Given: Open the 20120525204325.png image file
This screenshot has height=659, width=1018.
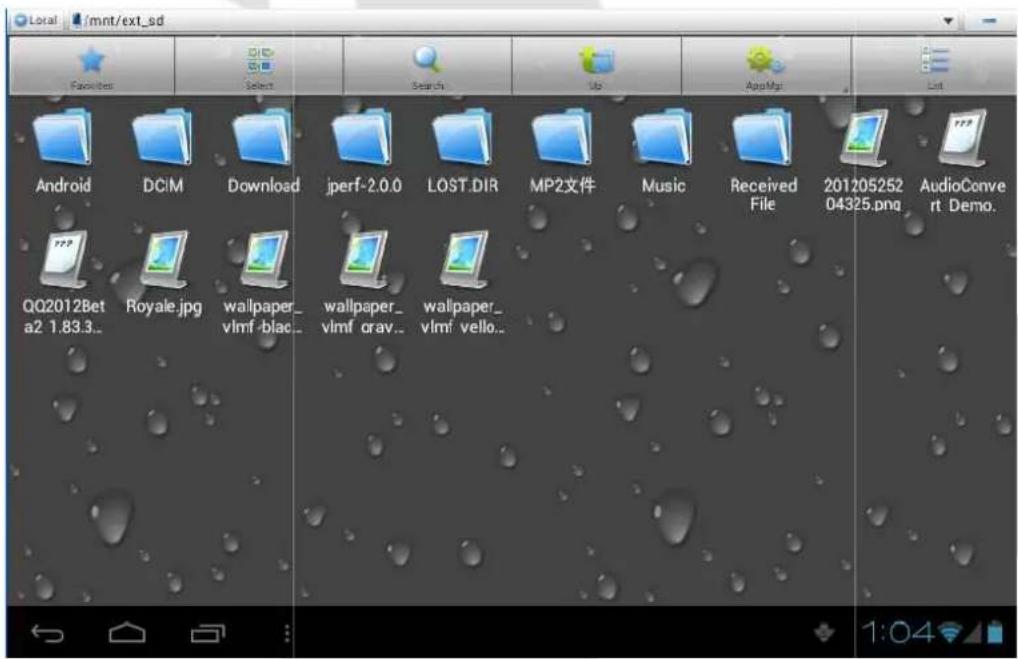Looking at the screenshot, I should [863, 160].
